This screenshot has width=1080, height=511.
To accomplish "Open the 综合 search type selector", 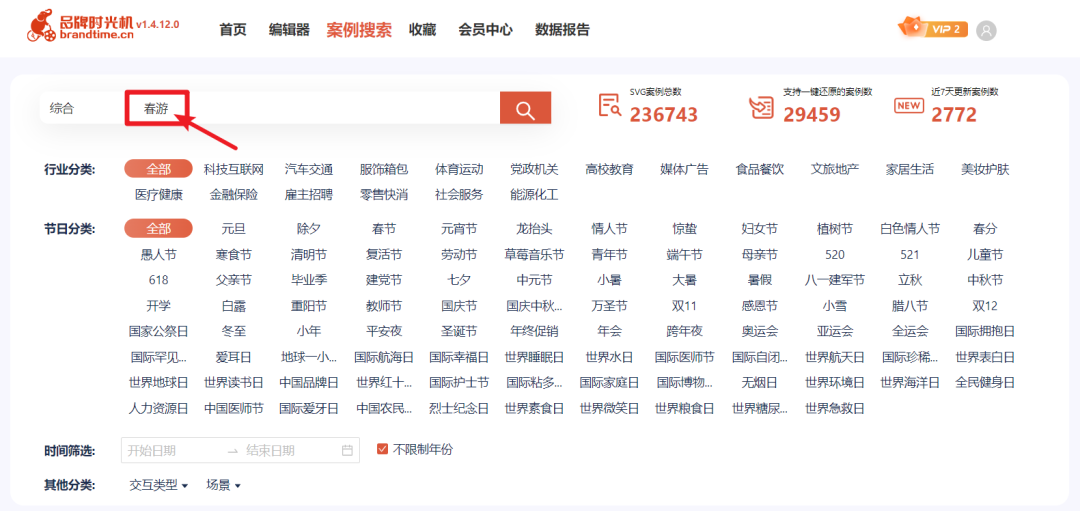I will click(x=61, y=109).
